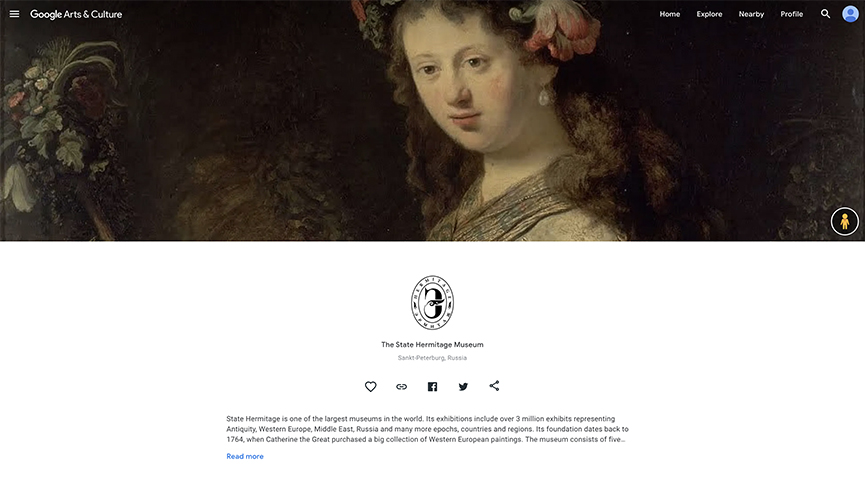Viewport: 865px width, 483px height.
Task: Open the general share options icon
Action: click(494, 386)
